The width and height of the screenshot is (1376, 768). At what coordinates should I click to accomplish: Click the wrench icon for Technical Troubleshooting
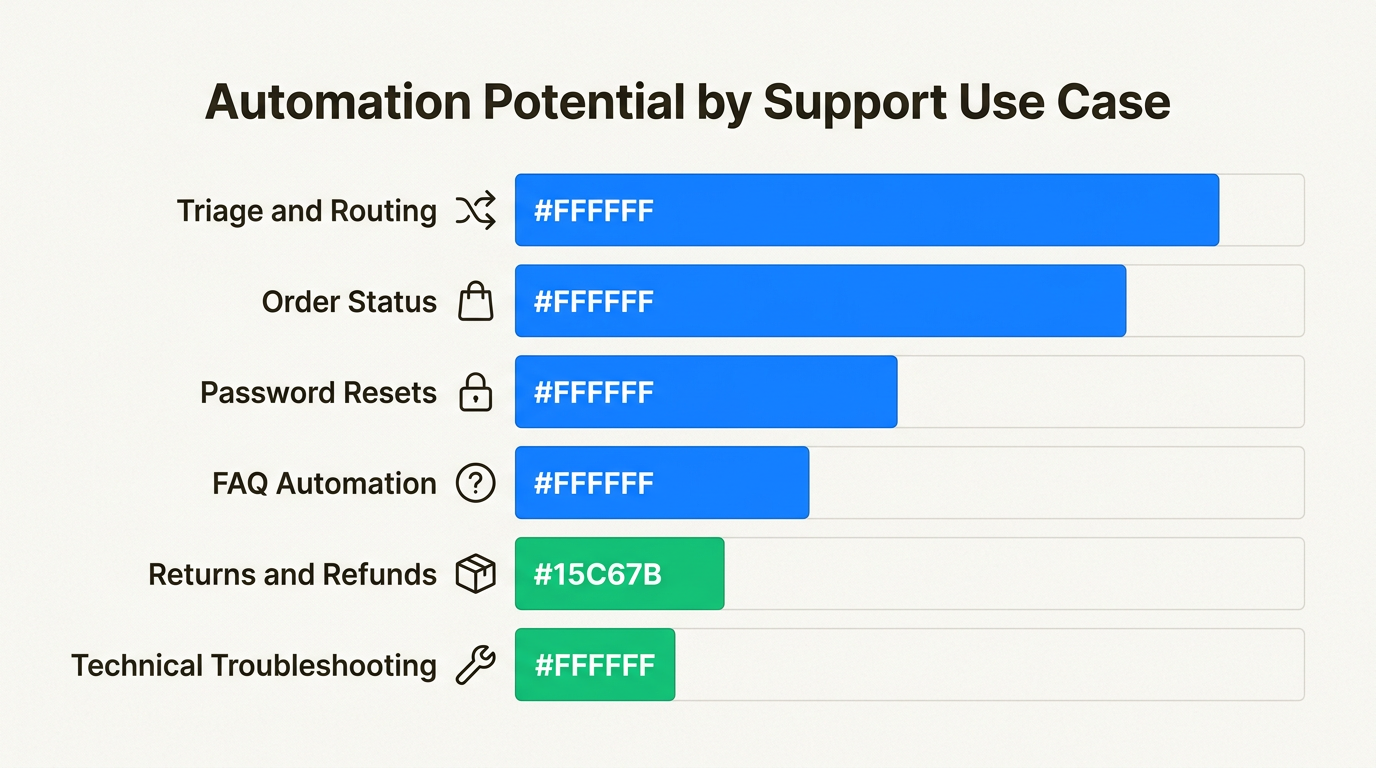point(476,665)
